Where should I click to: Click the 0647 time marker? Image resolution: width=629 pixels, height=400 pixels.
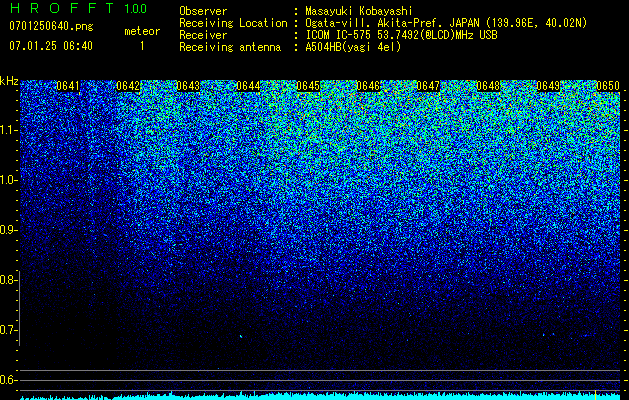(x=428, y=86)
